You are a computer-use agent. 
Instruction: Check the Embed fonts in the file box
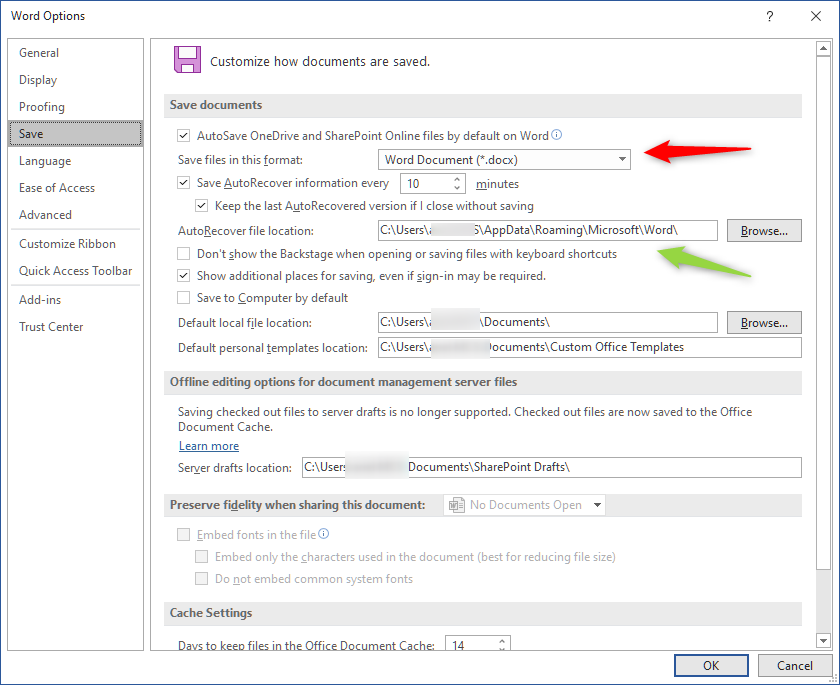tap(183, 535)
